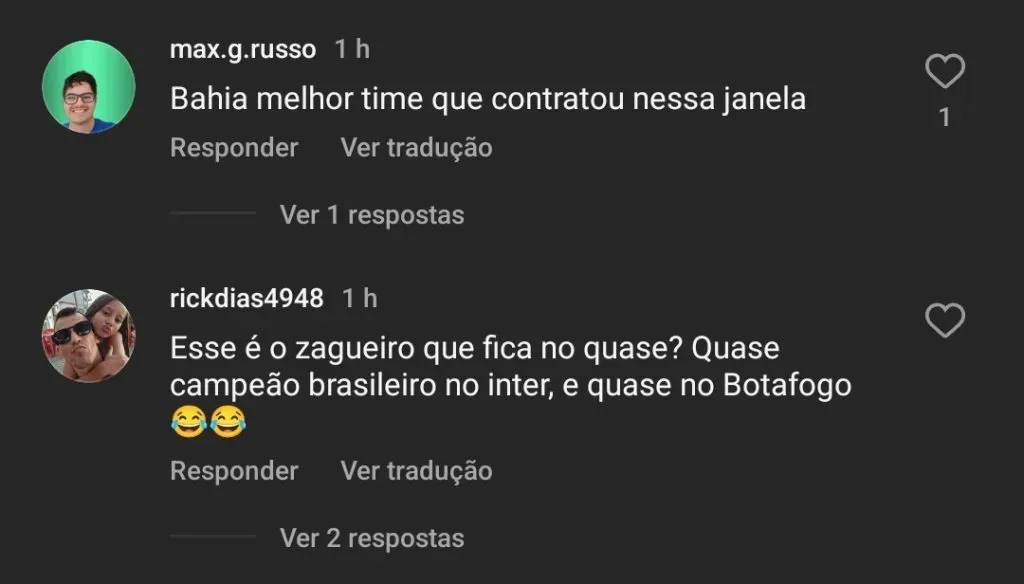Tap the heart on rickdias4948's comment
The width and height of the screenshot is (1024, 584).
[x=944, y=321]
